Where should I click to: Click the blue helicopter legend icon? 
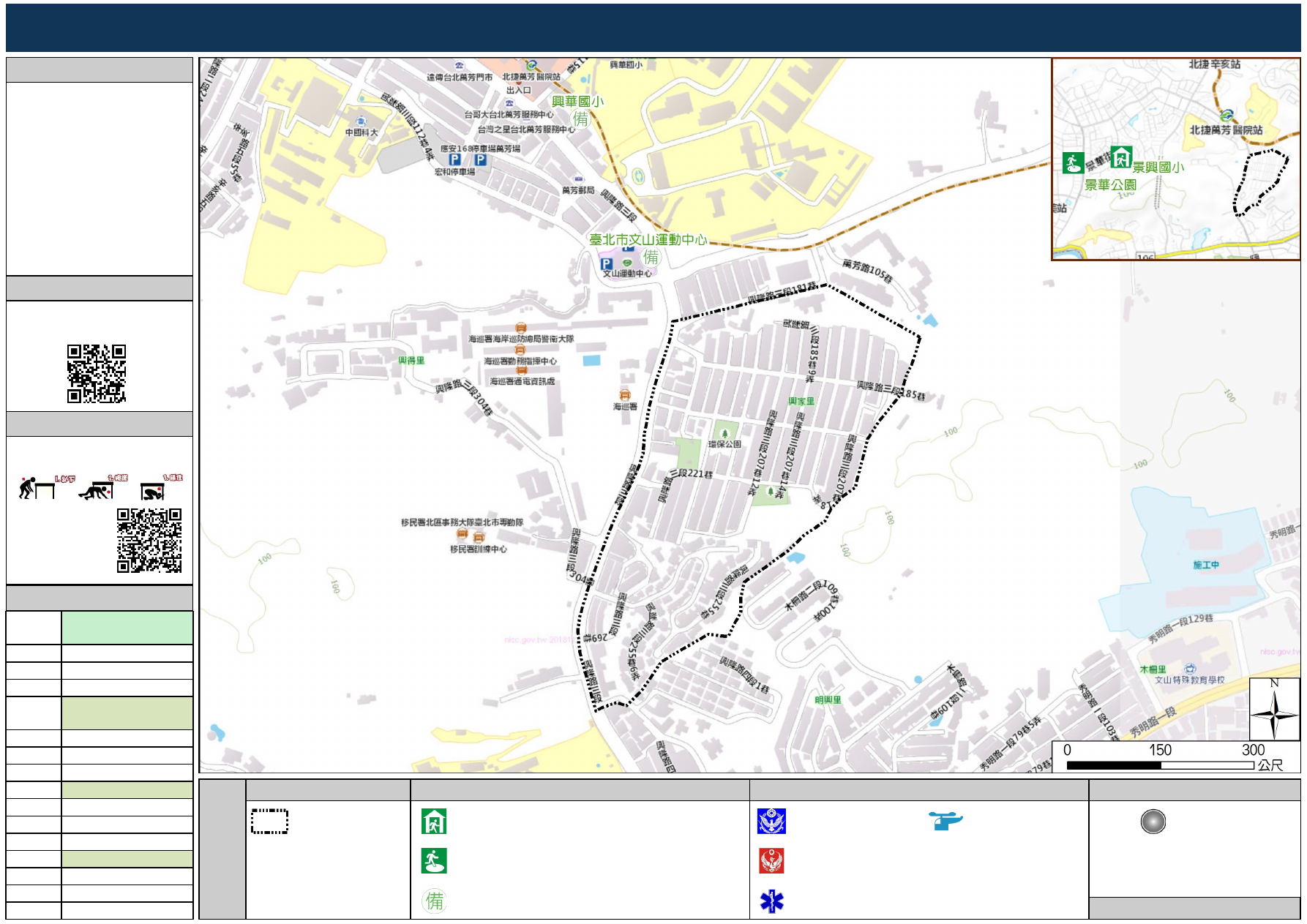[x=945, y=820]
